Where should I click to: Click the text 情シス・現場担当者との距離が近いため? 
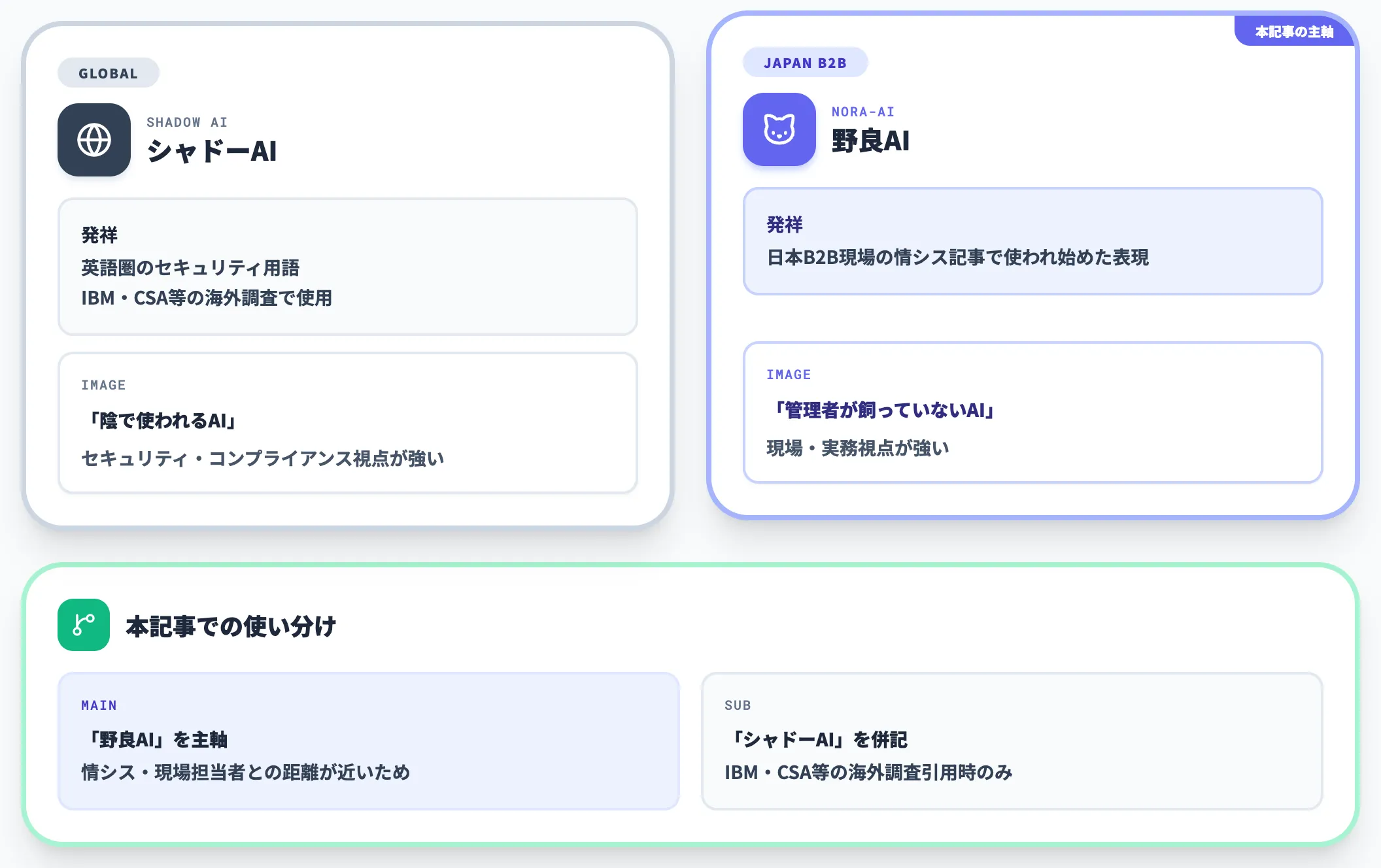246,772
